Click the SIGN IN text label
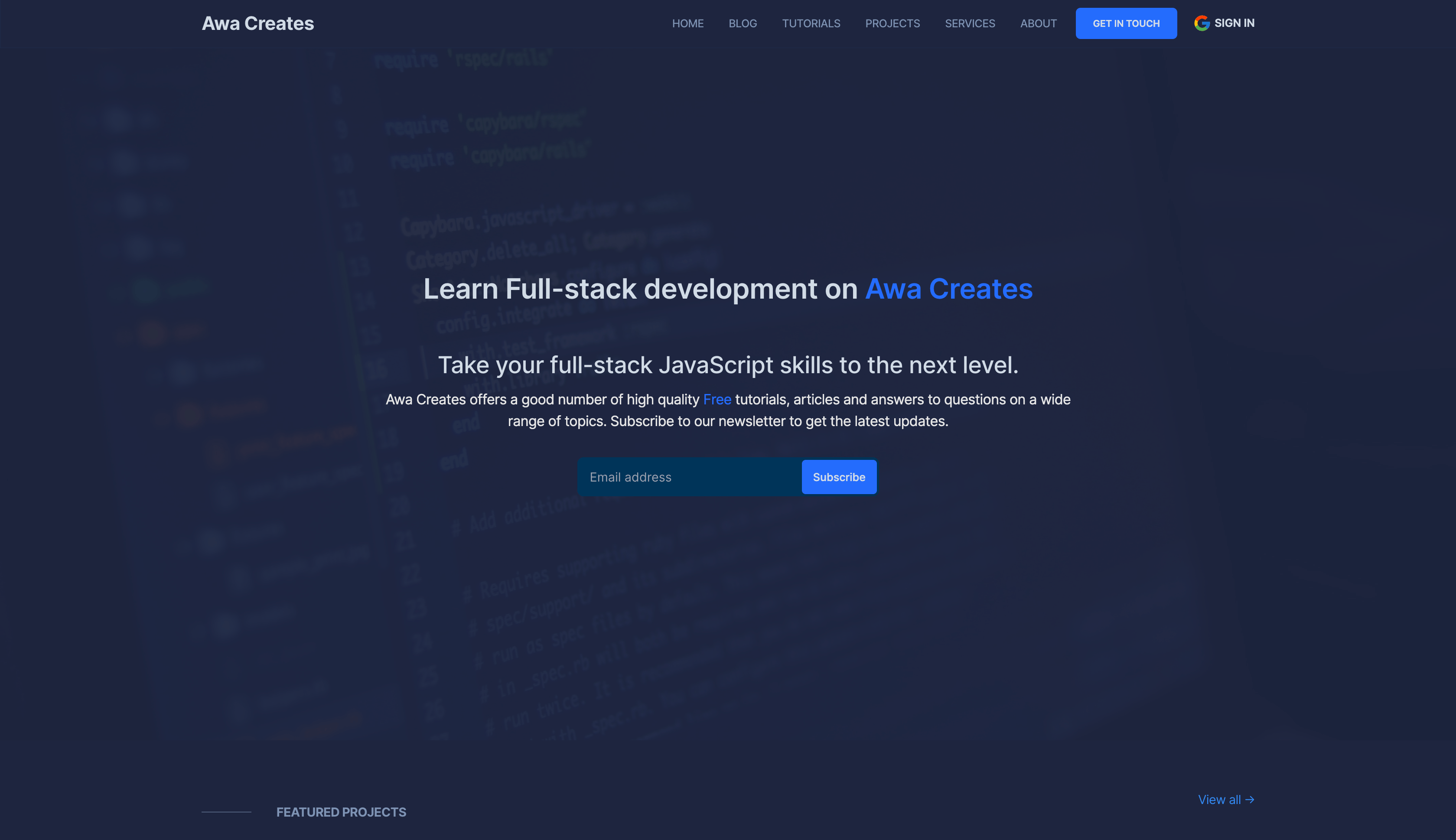The image size is (1456, 840). (1234, 23)
